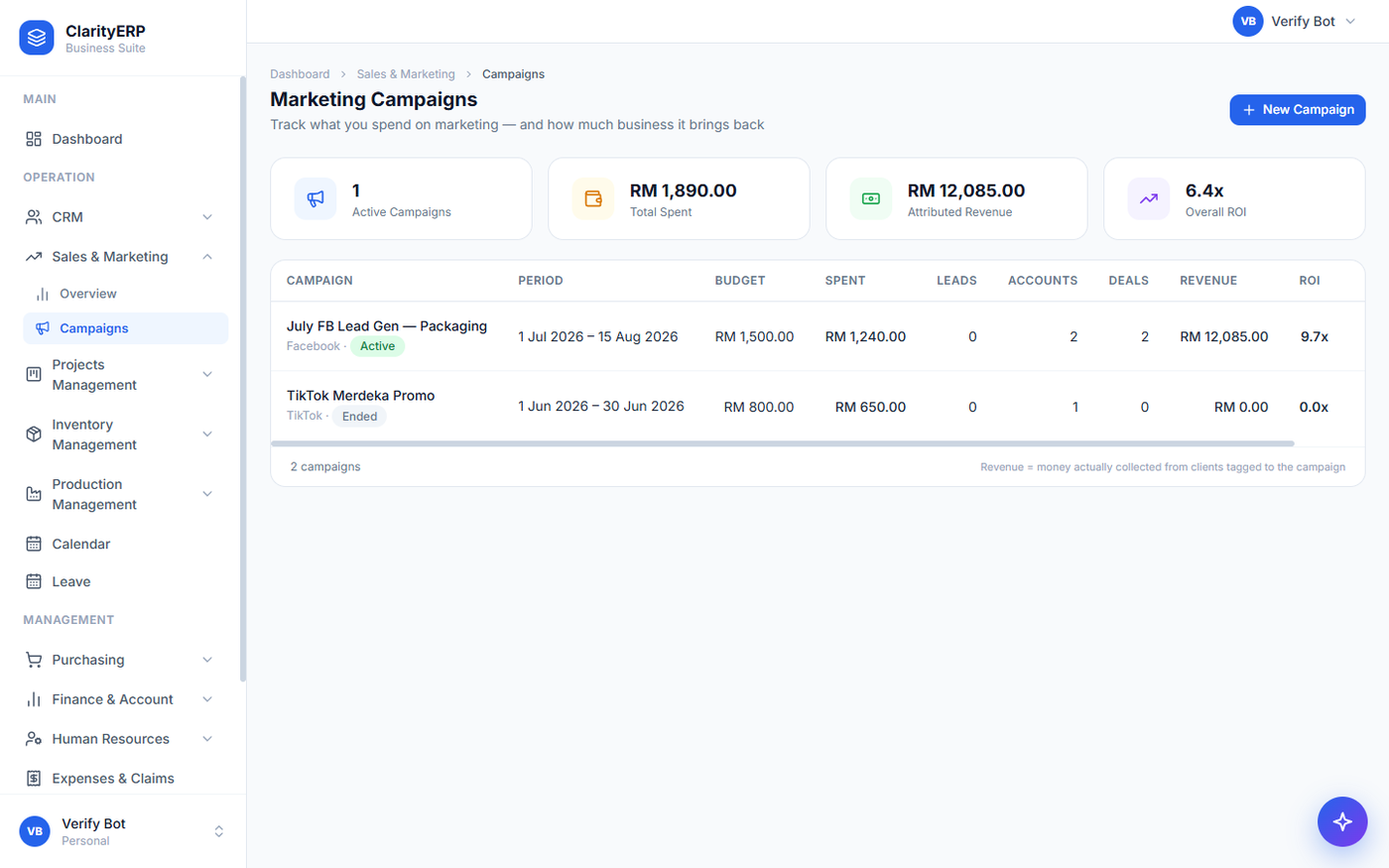This screenshot has width=1389, height=868.
Task: Click the Purchasing cart icon
Action: 34,660
